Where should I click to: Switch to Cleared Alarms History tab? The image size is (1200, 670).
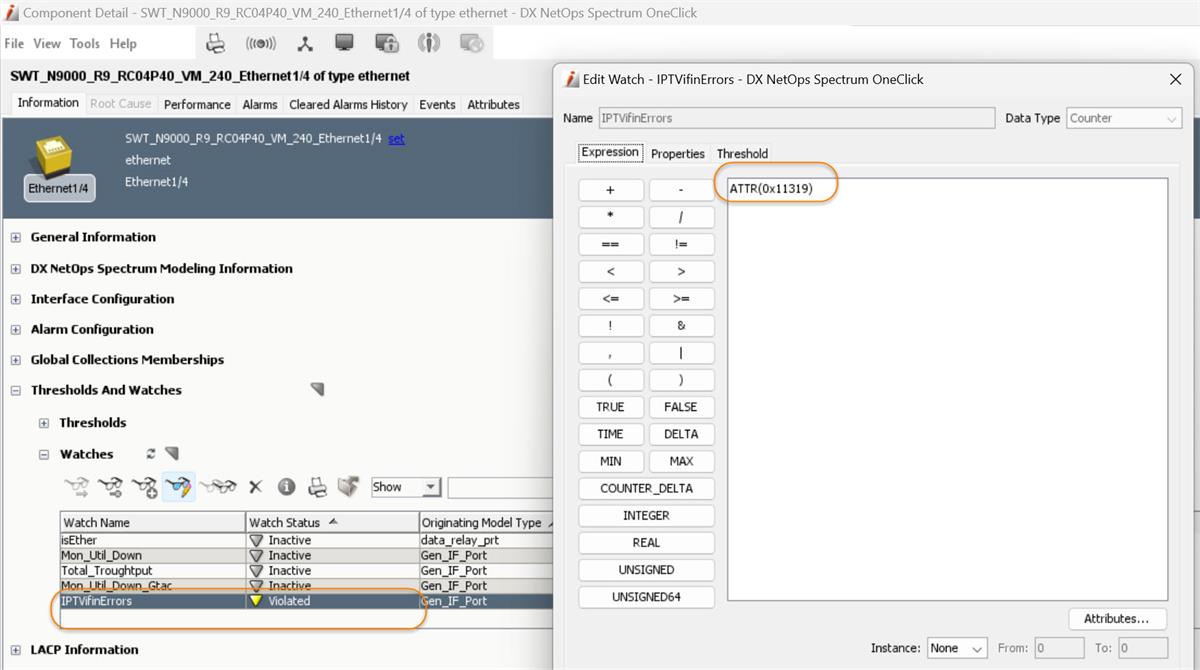coord(348,104)
